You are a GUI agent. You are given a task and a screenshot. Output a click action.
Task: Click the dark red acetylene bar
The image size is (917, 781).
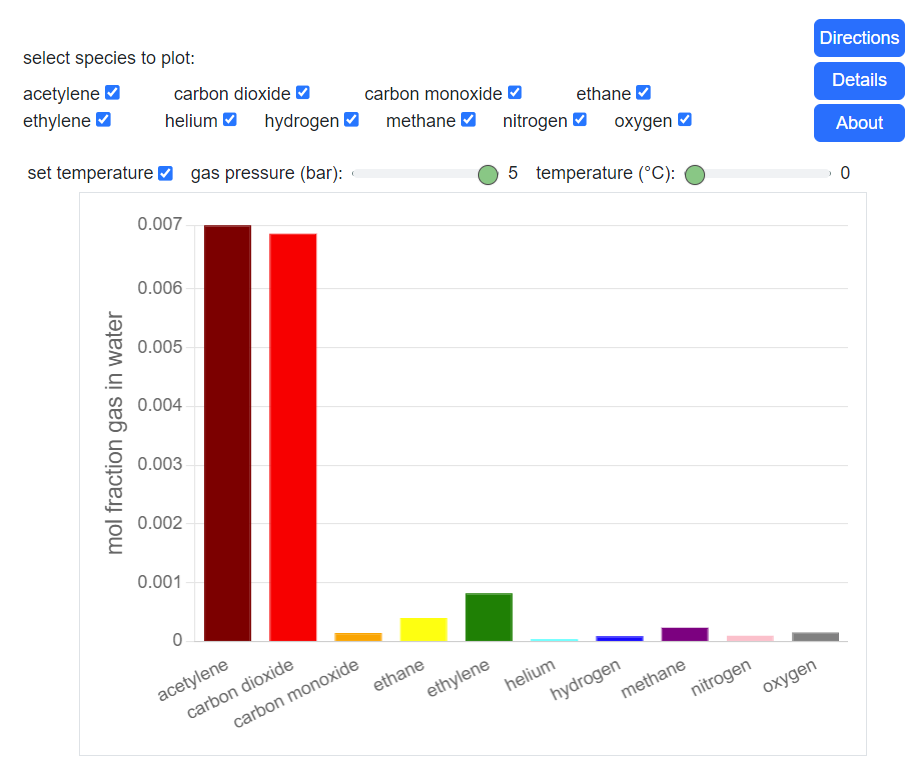[228, 432]
